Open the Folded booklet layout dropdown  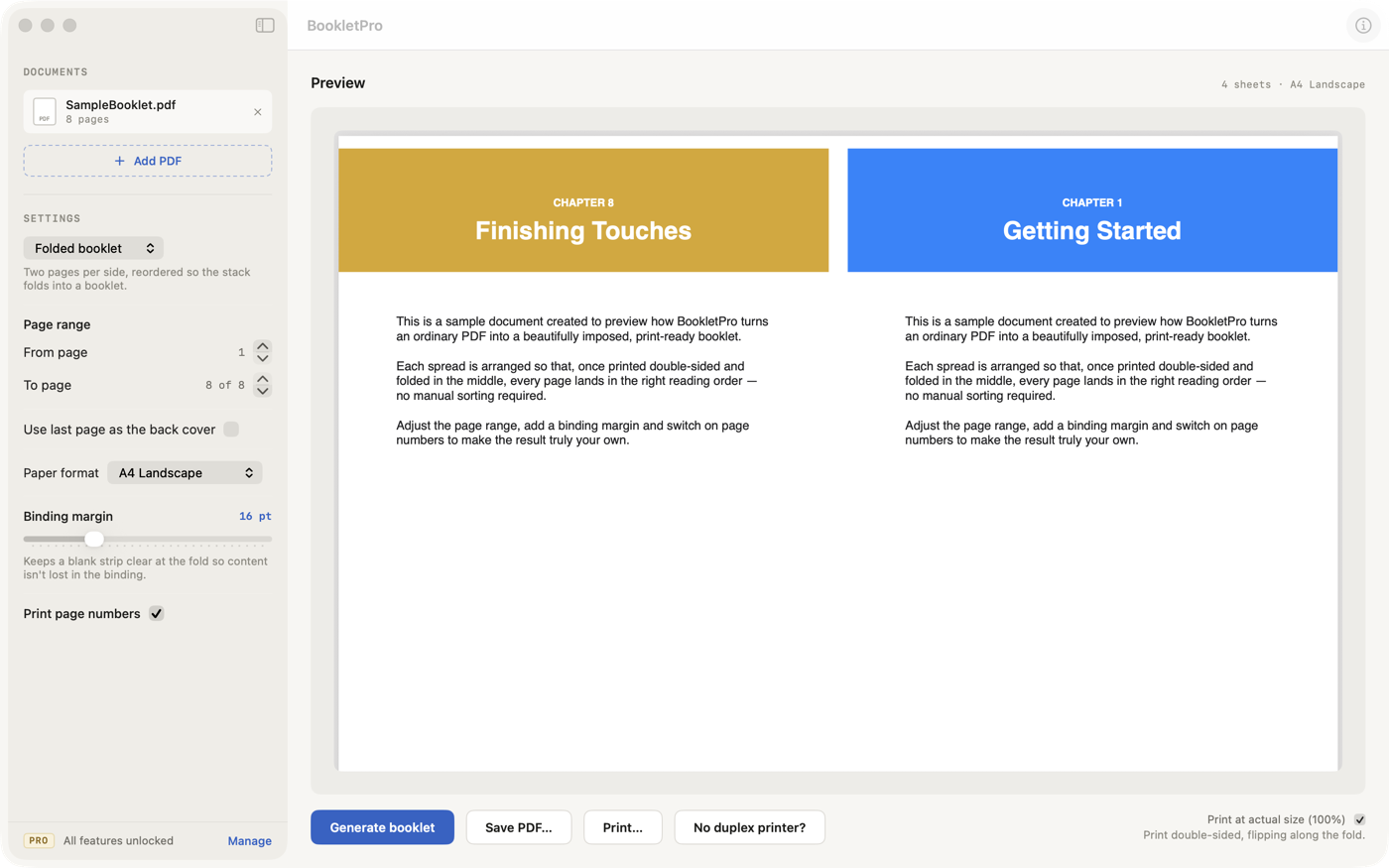point(93,248)
